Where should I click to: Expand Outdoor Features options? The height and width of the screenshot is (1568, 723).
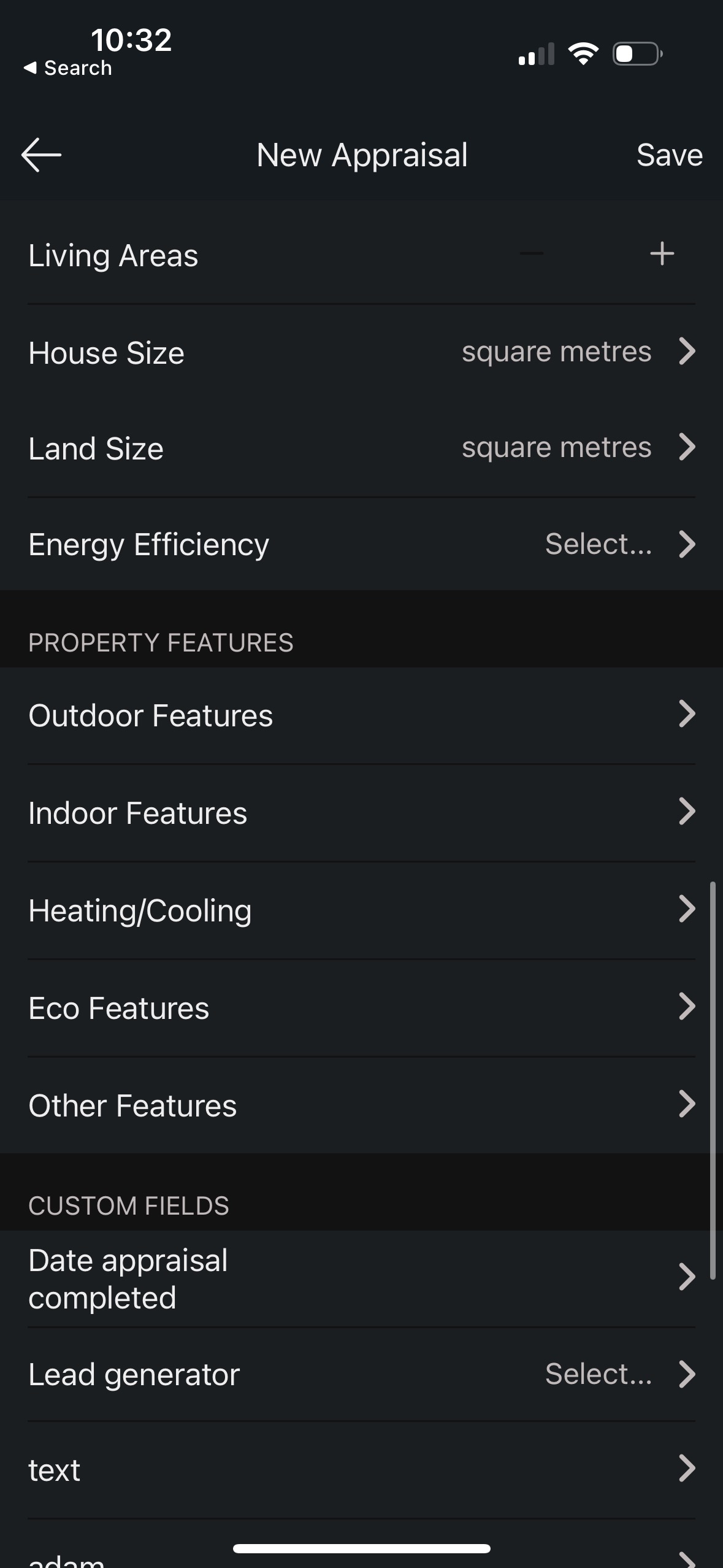(361, 715)
